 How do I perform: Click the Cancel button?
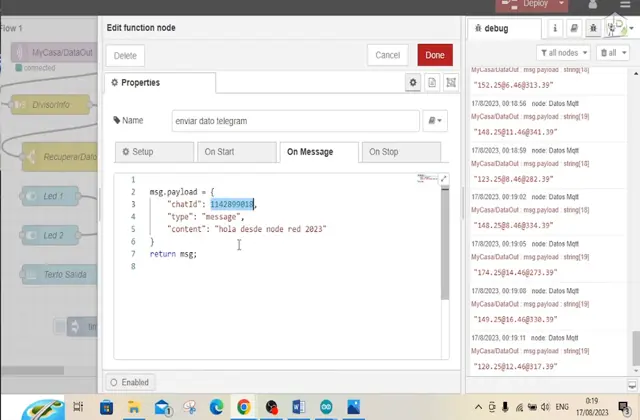[387, 56]
